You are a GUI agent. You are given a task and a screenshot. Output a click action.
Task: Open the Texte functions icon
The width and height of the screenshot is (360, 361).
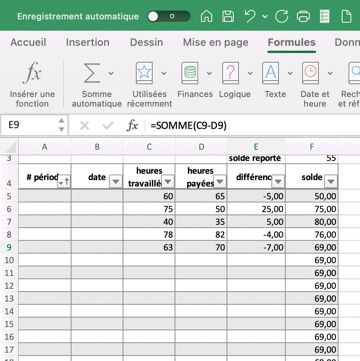point(271,73)
